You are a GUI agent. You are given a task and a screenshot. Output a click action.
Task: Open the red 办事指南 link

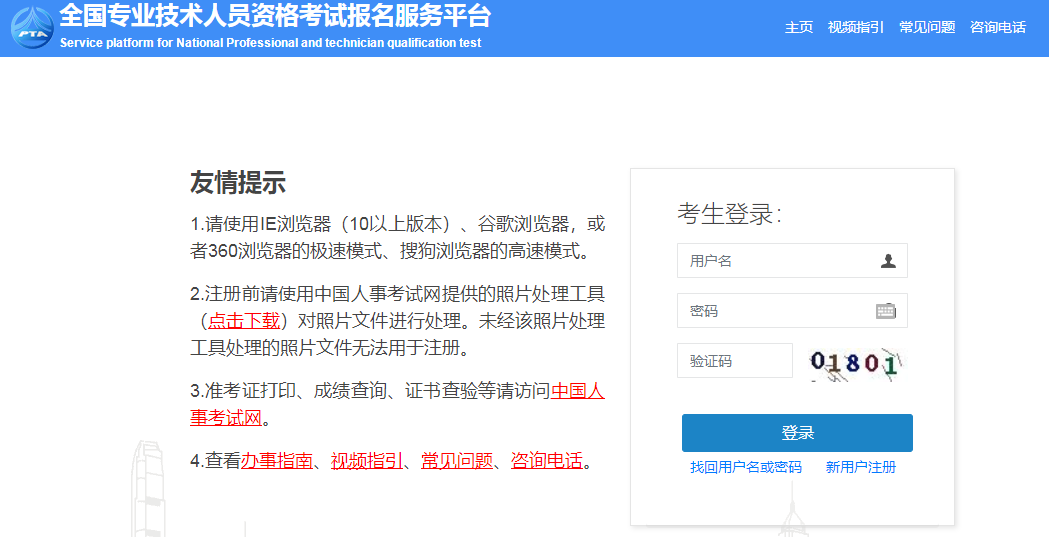(276, 461)
